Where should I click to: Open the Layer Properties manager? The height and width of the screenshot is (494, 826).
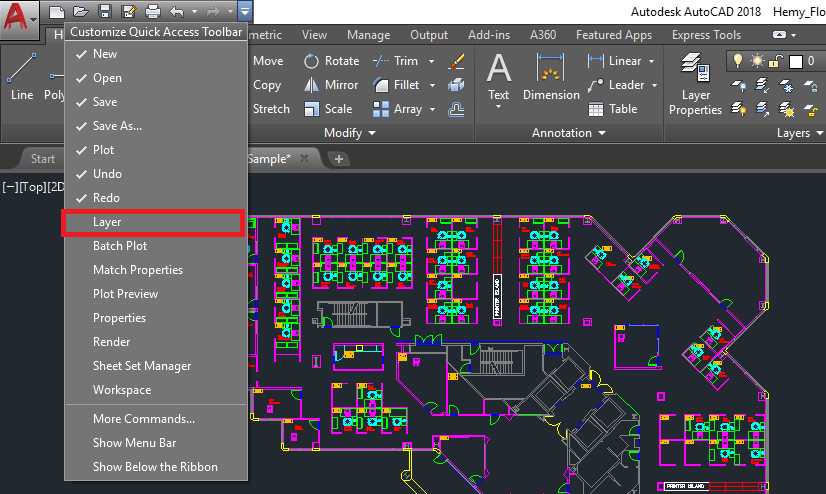tap(696, 85)
